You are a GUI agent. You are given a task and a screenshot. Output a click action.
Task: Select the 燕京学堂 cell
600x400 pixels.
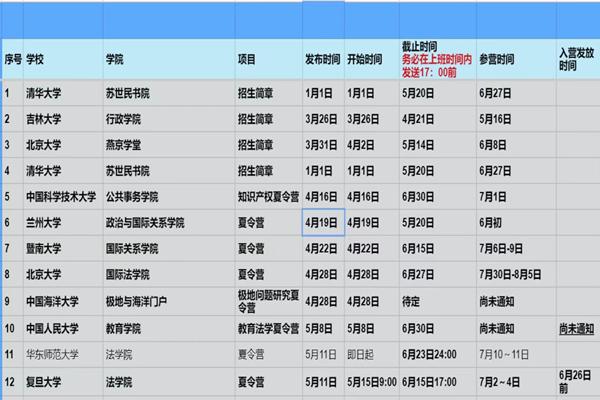coord(127,144)
